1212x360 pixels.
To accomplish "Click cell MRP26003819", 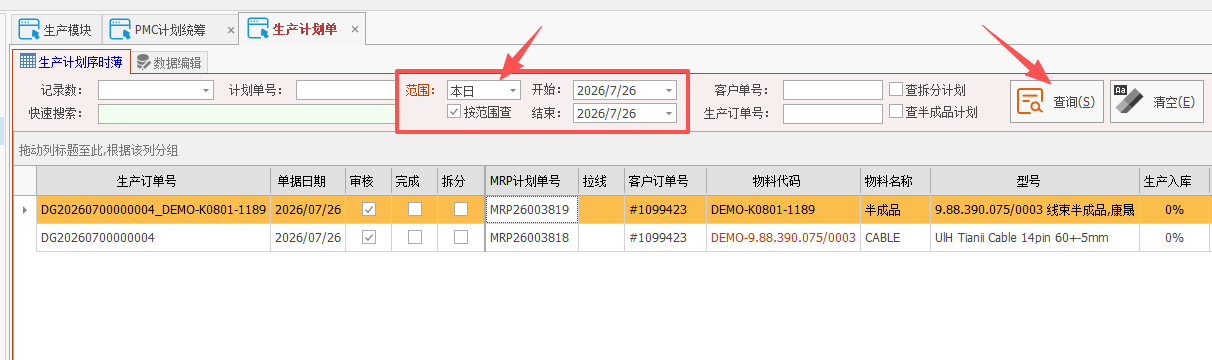I will click(x=532, y=210).
